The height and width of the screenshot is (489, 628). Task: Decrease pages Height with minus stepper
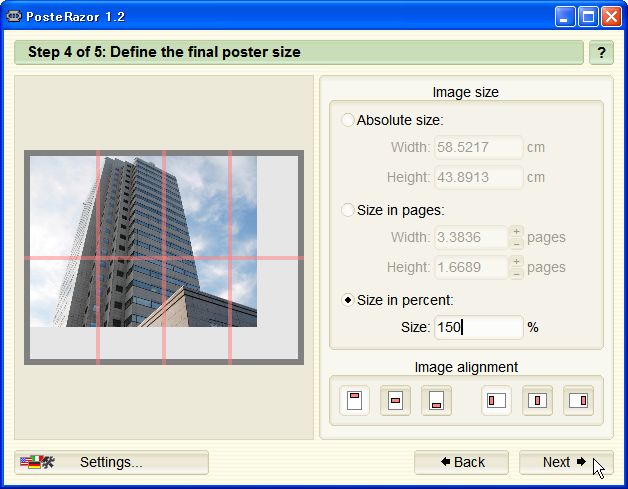(x=516, y=273)
